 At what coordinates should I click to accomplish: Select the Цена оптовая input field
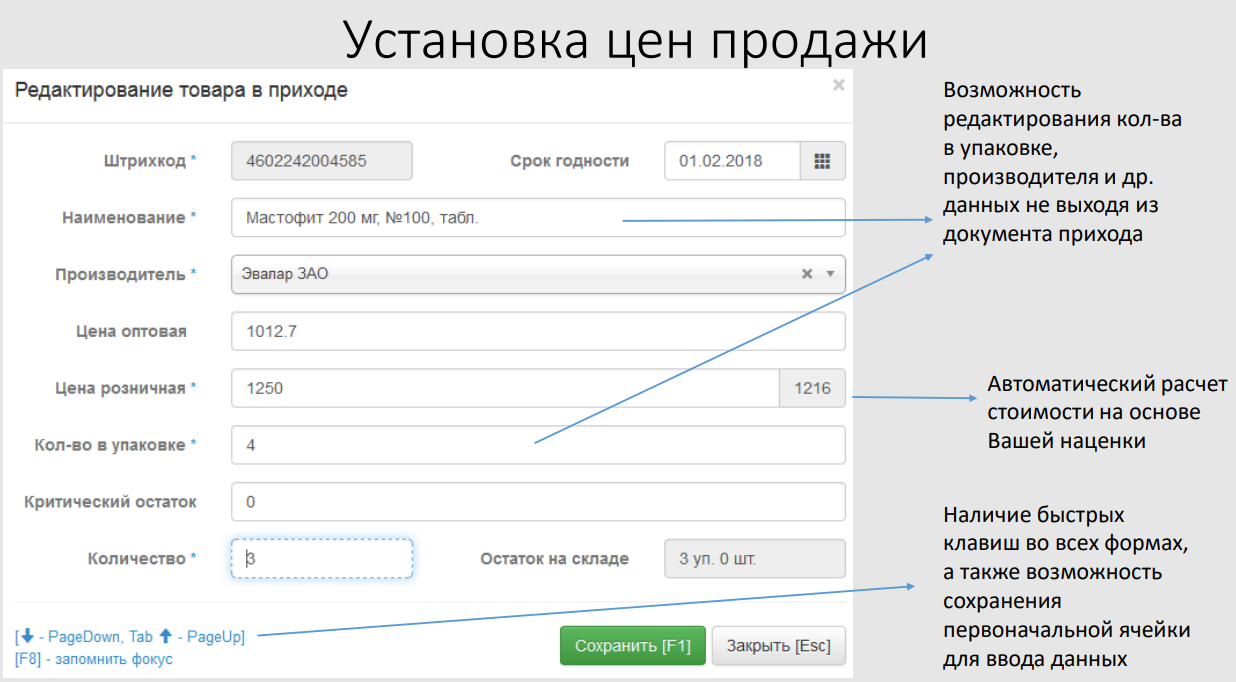coord(537,331)
